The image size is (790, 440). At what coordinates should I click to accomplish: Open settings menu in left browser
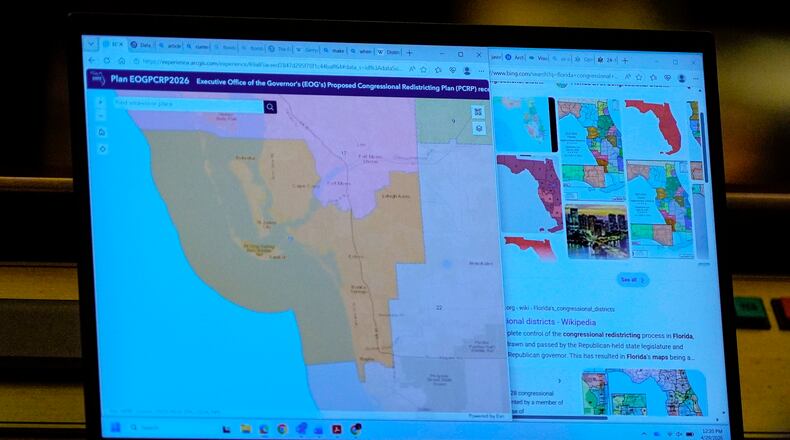click(x=481, y=71)
